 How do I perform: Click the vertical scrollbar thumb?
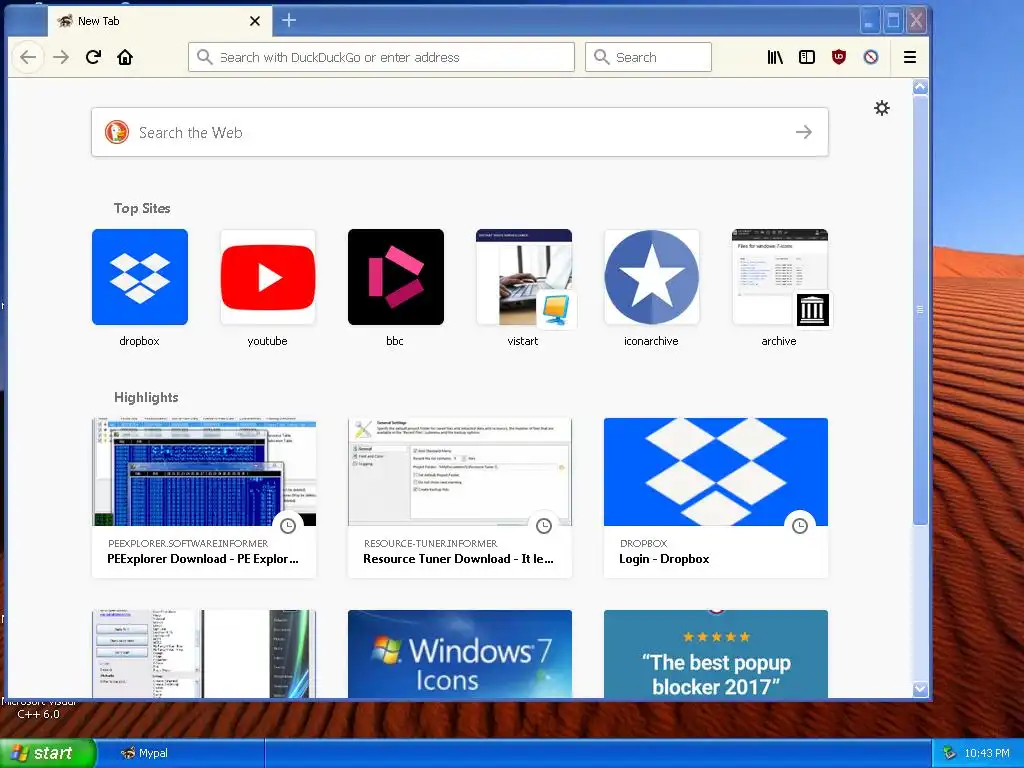[920, 310]
